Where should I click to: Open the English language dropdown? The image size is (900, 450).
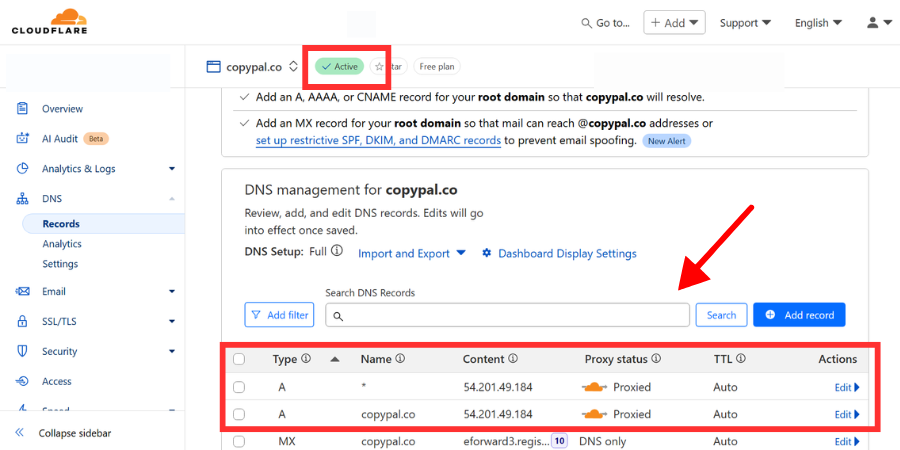[818, 23]
